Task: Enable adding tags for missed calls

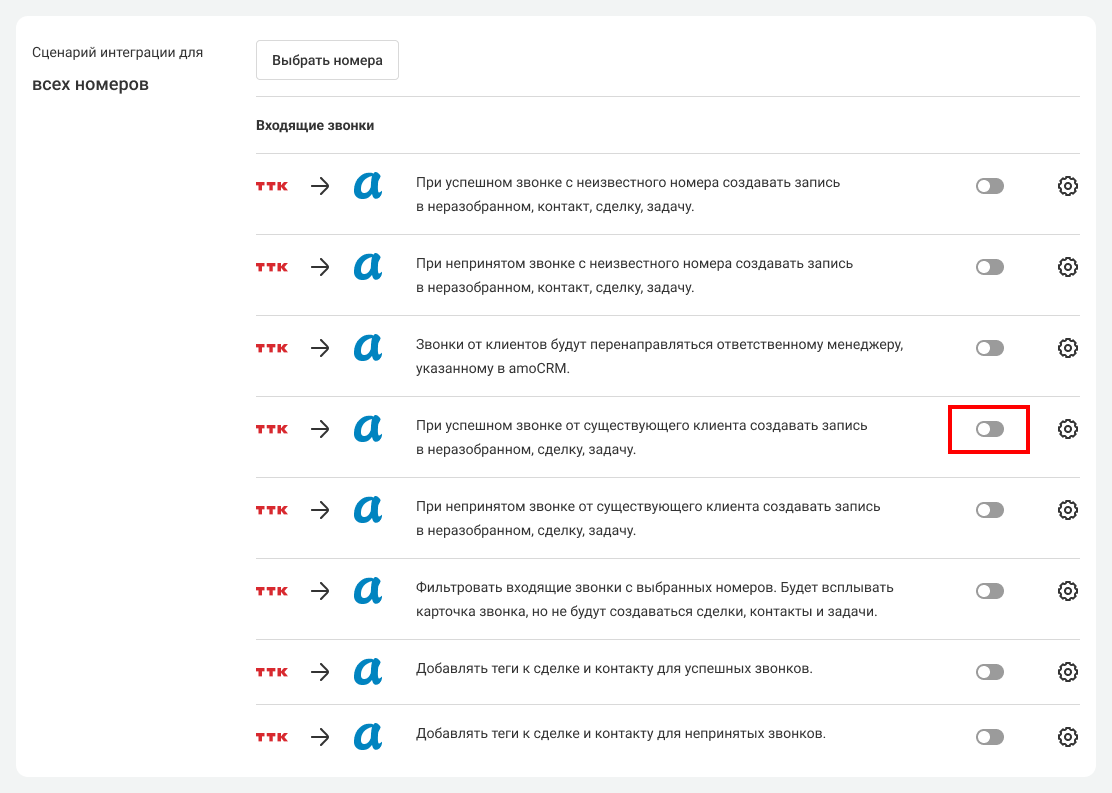Action: coord(989,737)
